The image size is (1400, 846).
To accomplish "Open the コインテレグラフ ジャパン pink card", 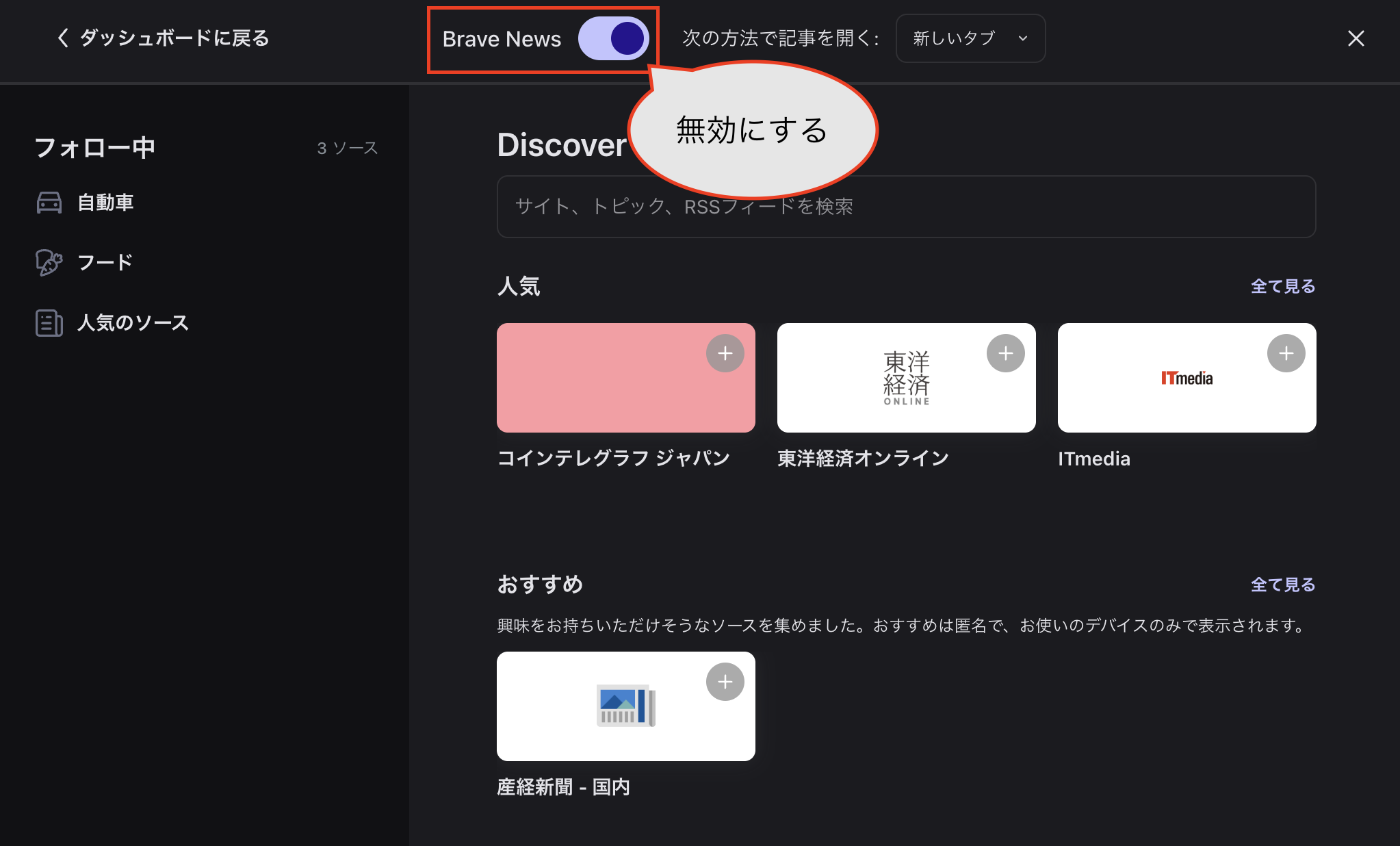I will (x=626, y=378).
